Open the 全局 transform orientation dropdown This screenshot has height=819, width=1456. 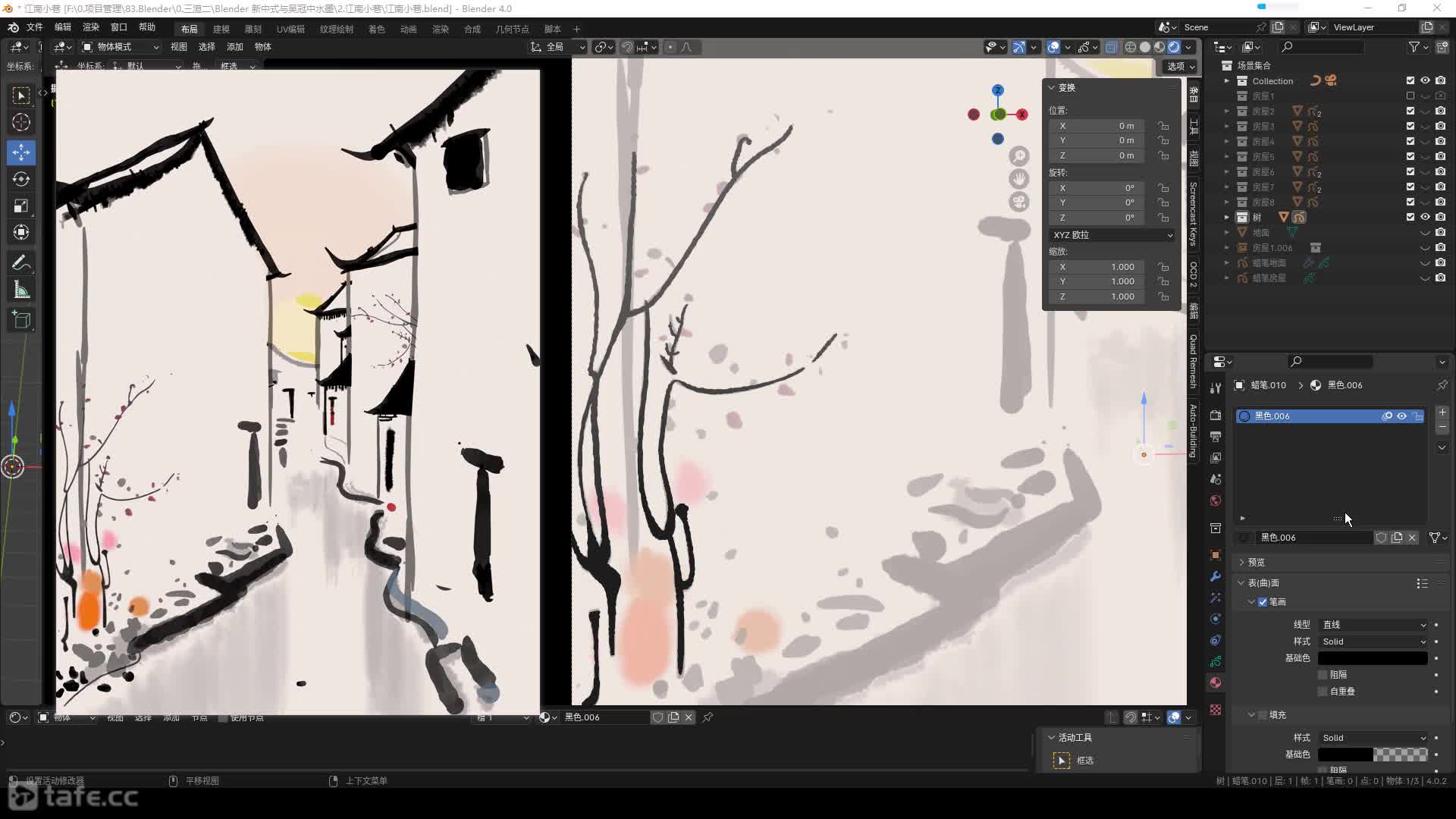pos(557,47)
